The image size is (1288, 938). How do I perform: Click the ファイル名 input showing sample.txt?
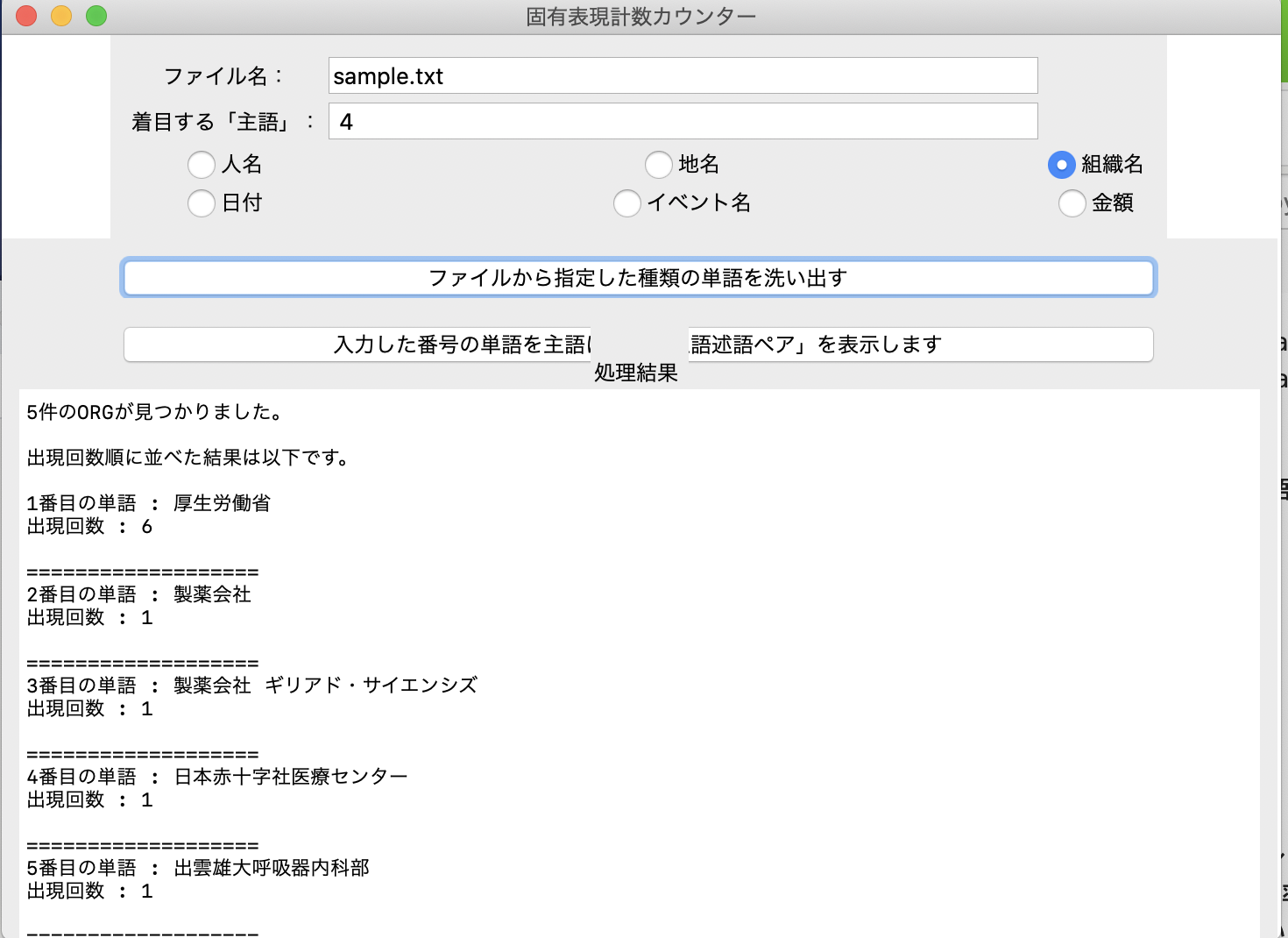click(x=682, y=75)
